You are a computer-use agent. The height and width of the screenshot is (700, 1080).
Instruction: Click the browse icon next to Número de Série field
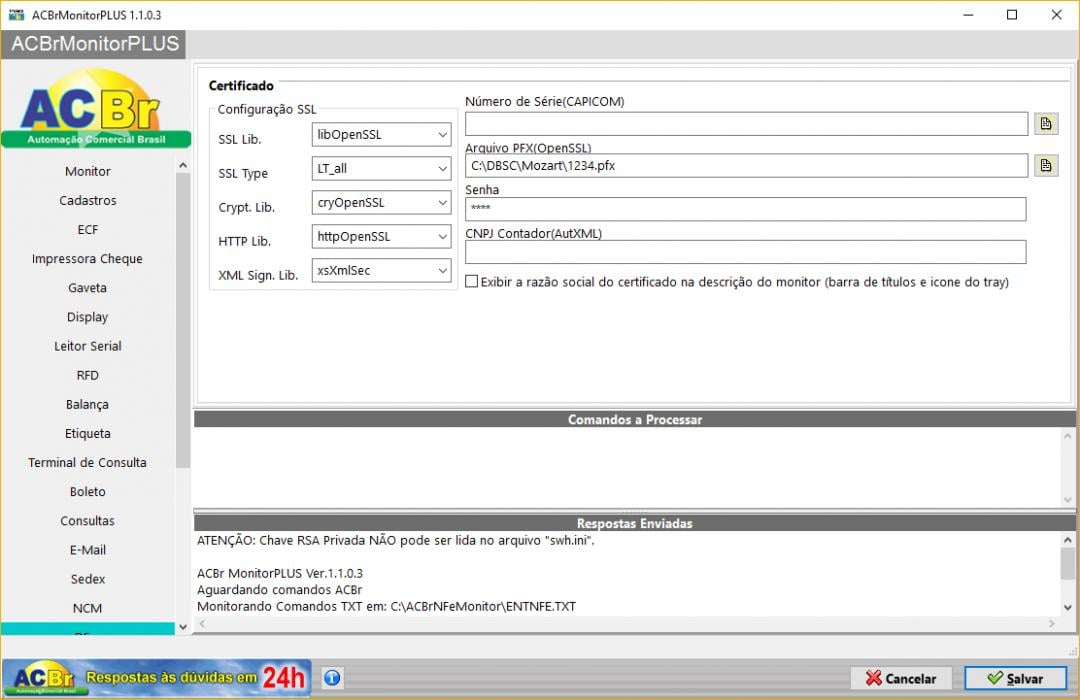pos(1046,124)
